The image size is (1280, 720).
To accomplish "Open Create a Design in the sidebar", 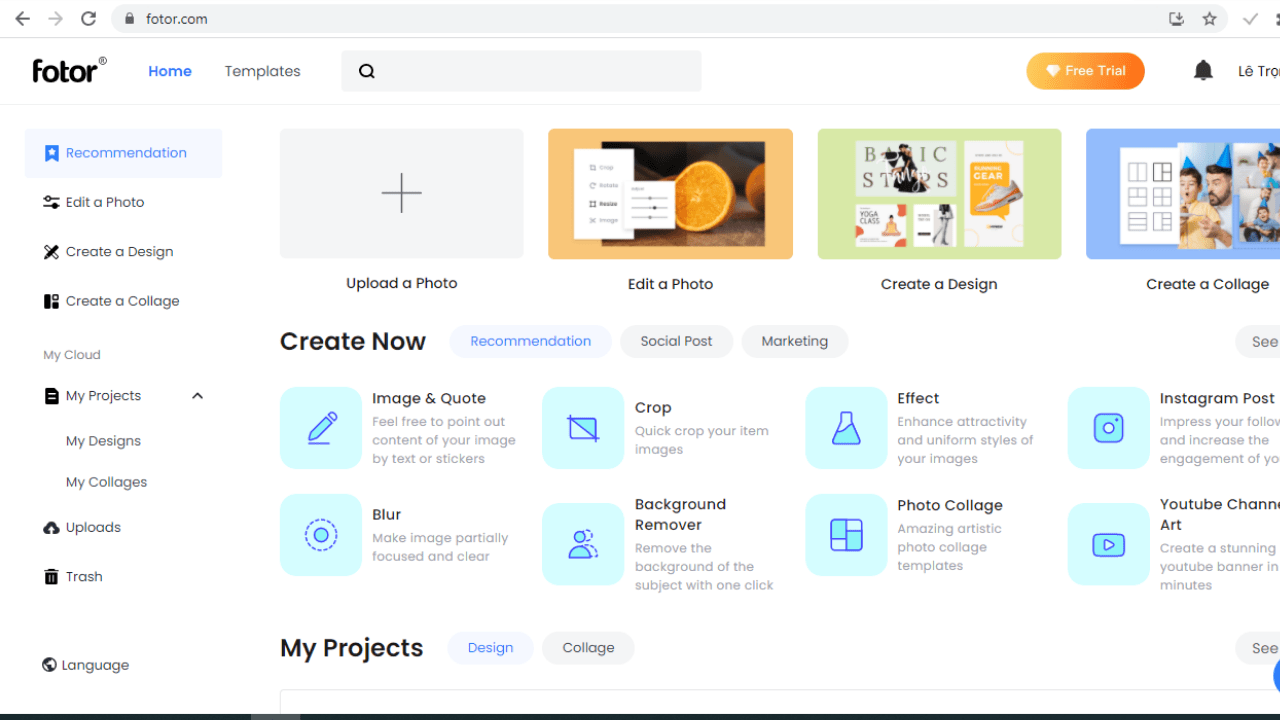I will (108, 252).
